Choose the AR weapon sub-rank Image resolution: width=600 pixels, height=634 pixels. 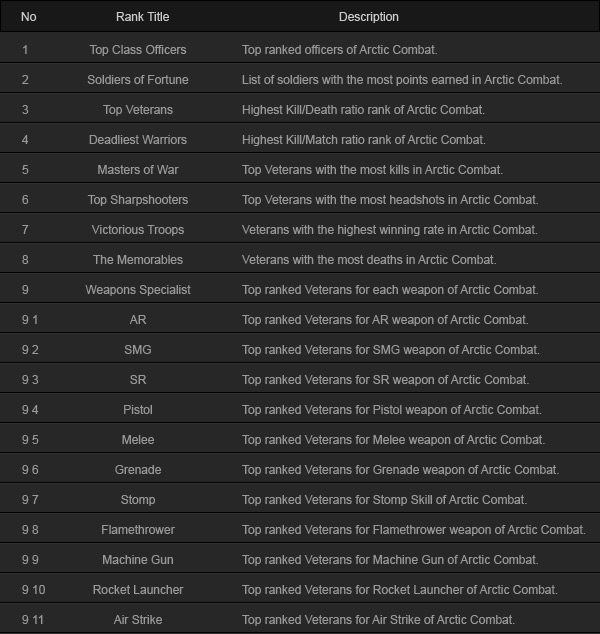point(138,319)
